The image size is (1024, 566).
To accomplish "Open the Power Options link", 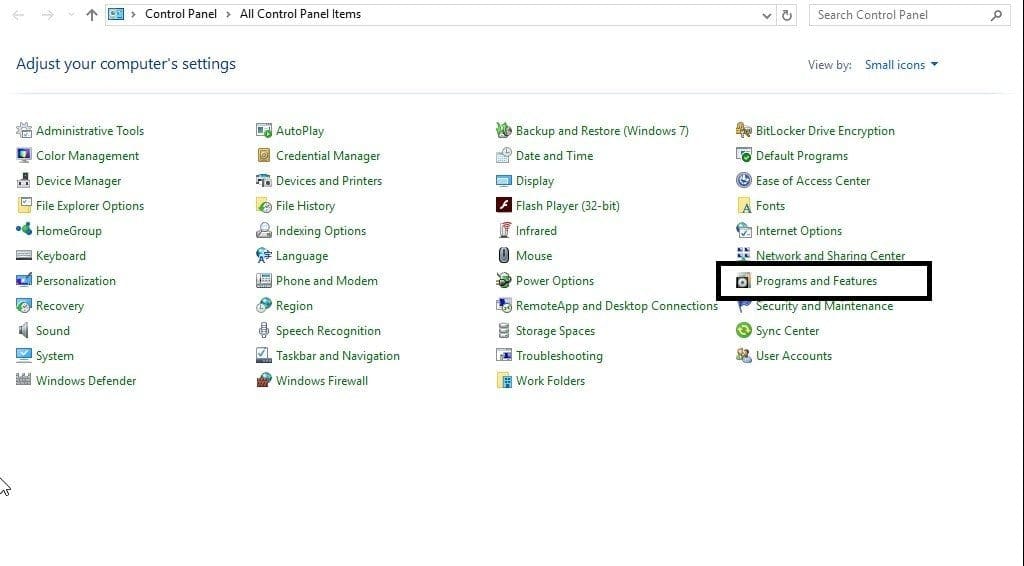I will [554, 281].
